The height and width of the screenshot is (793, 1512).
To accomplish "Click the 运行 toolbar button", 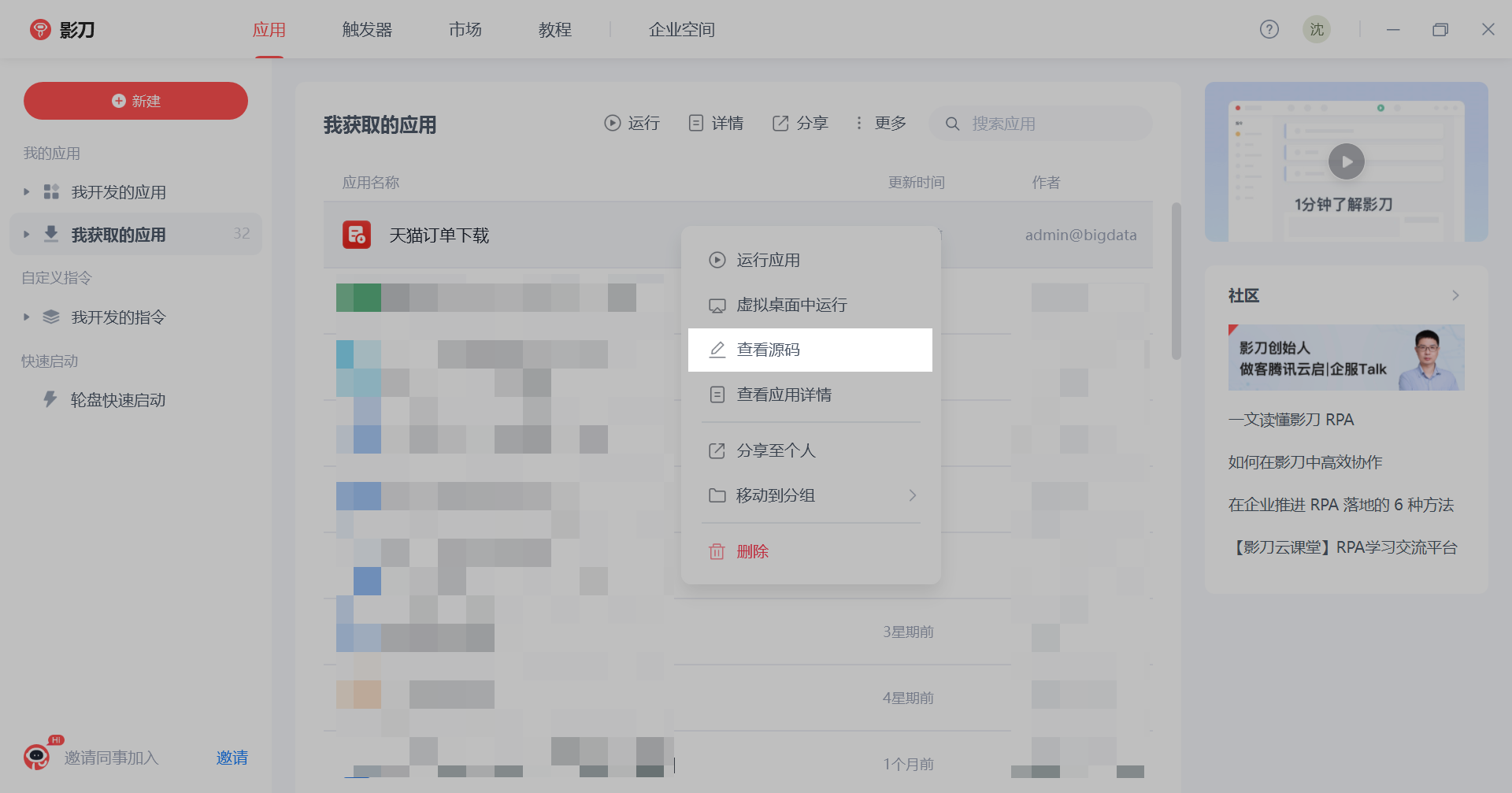I will point(632,123).
